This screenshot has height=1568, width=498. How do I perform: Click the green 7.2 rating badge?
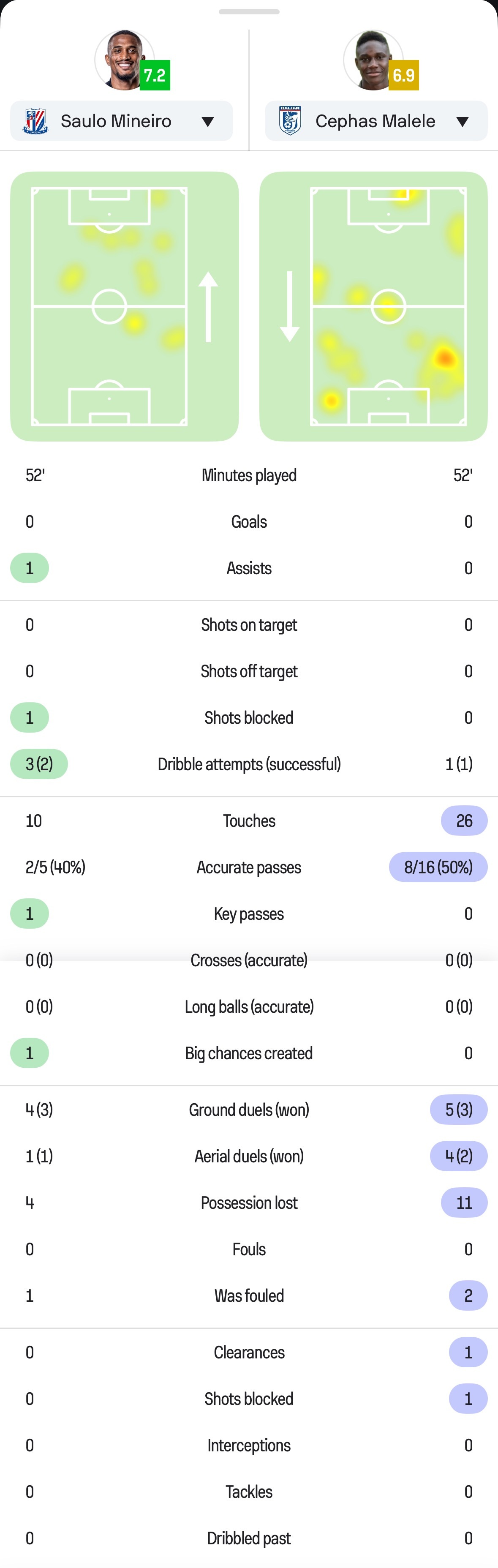coord(155,75)
